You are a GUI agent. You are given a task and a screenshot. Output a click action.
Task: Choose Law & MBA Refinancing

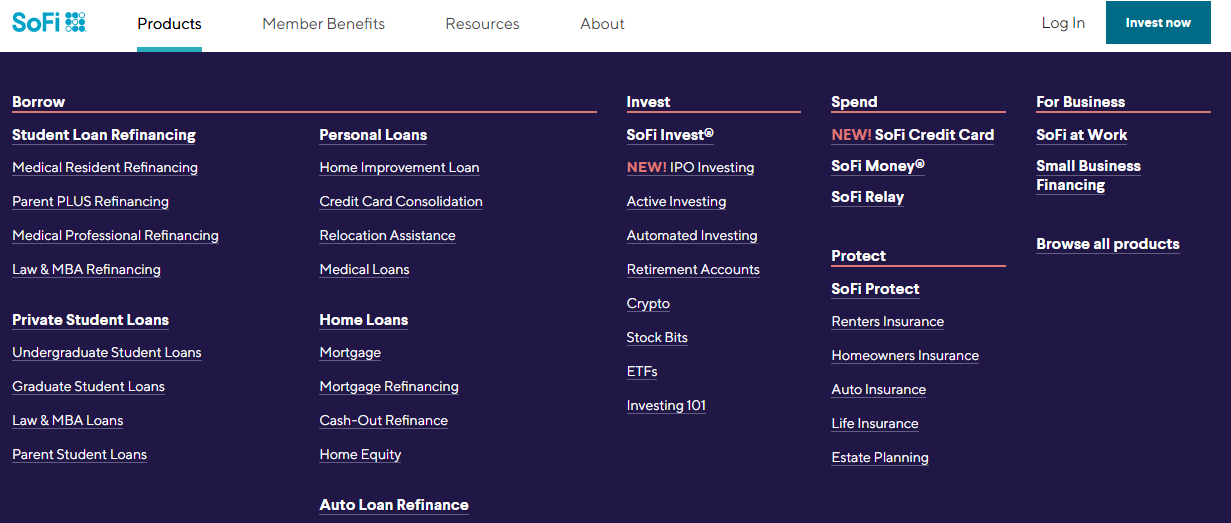click(86, 270)
